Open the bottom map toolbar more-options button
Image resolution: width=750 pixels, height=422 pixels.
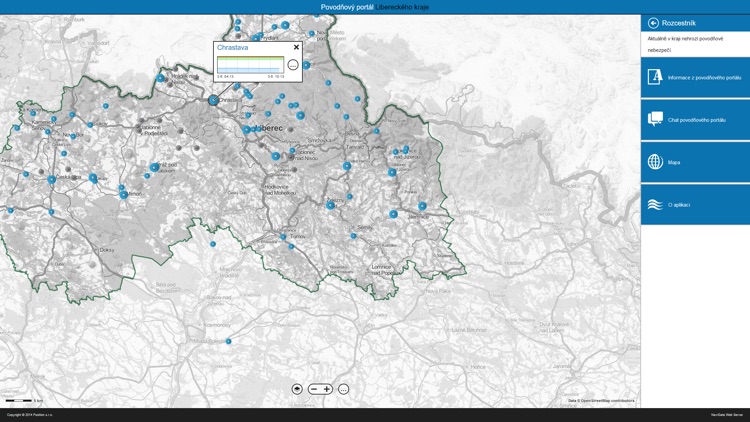click(343, 389)
